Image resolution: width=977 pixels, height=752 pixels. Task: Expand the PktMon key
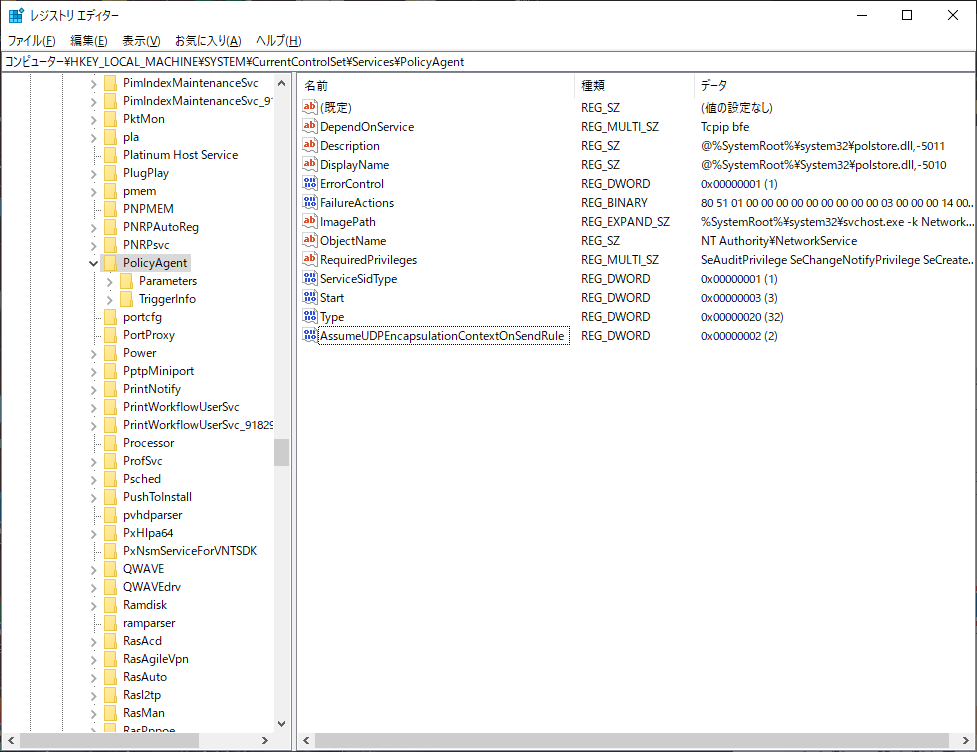coord(93,119)
